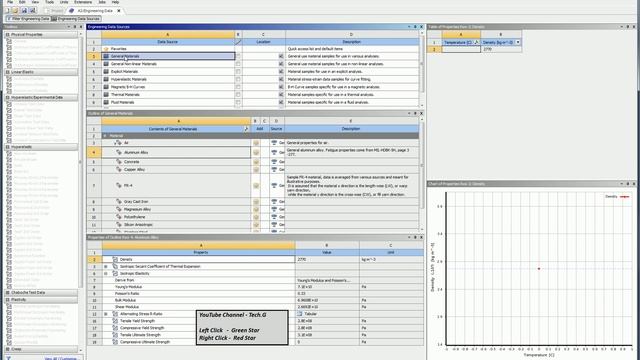Collapse the Linear Elastic toolbox group

(x=7, y=72)
